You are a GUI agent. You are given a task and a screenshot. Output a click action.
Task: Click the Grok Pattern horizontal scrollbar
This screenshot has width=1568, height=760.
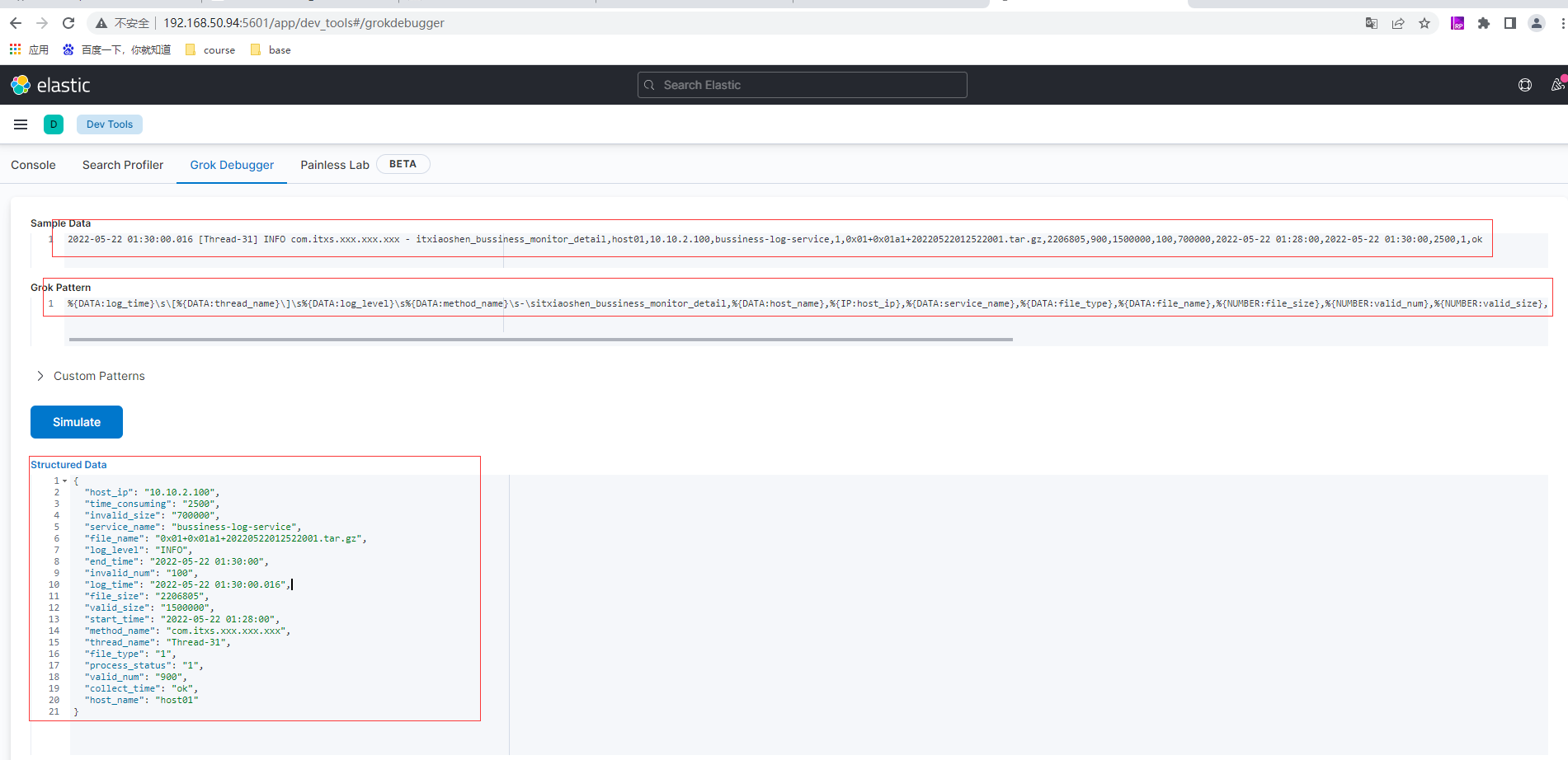(541, 339)
